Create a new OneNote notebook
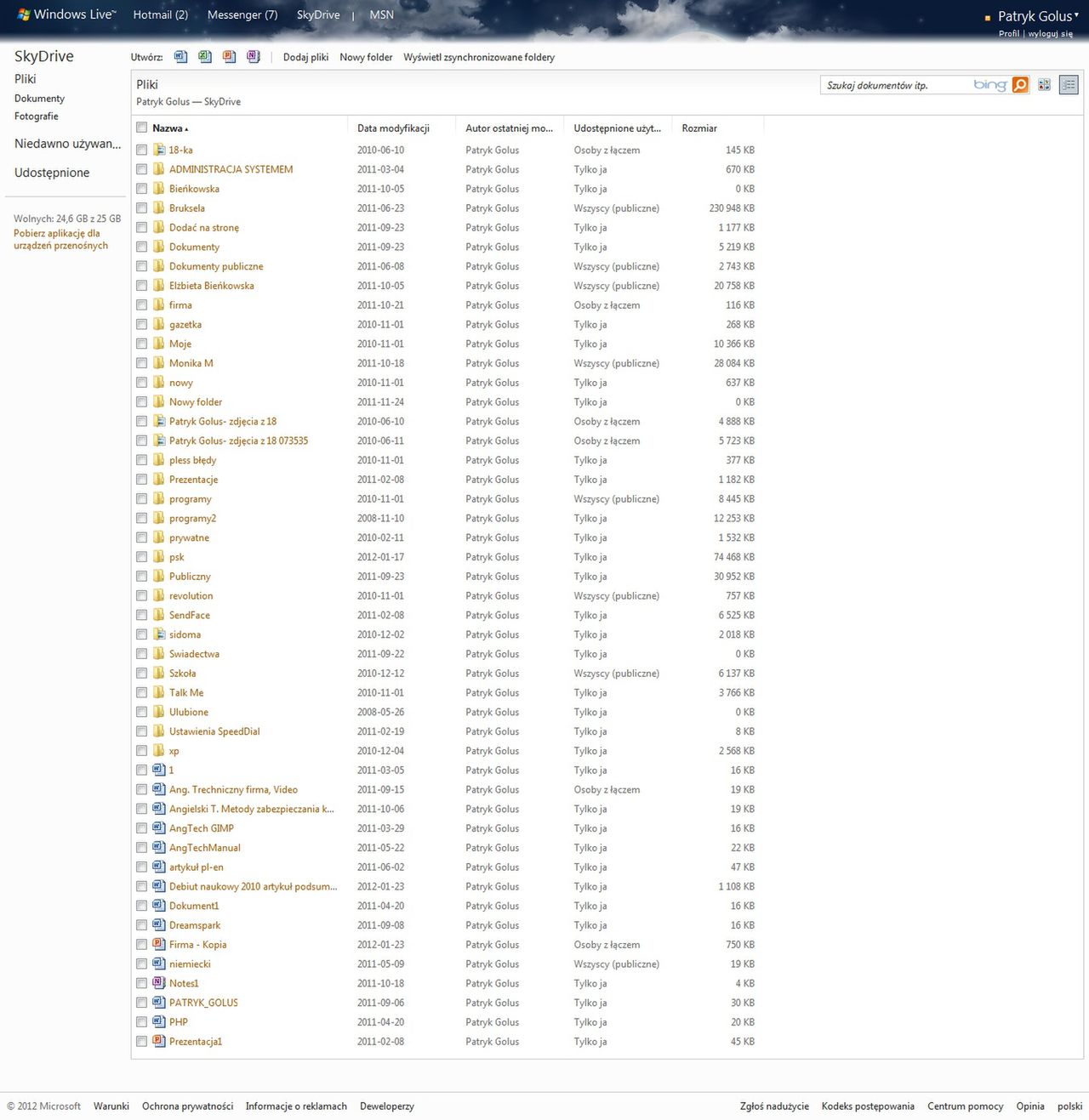Viewport: 1089px width, 1120px height. [x=254, y=57]
